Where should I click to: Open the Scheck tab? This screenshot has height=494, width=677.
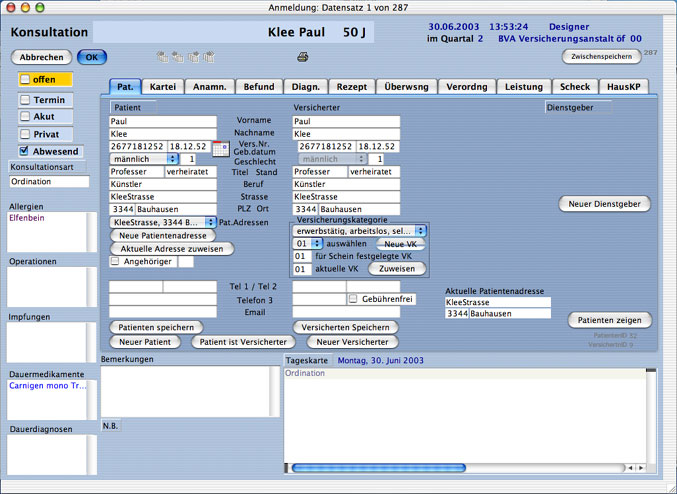575,86
